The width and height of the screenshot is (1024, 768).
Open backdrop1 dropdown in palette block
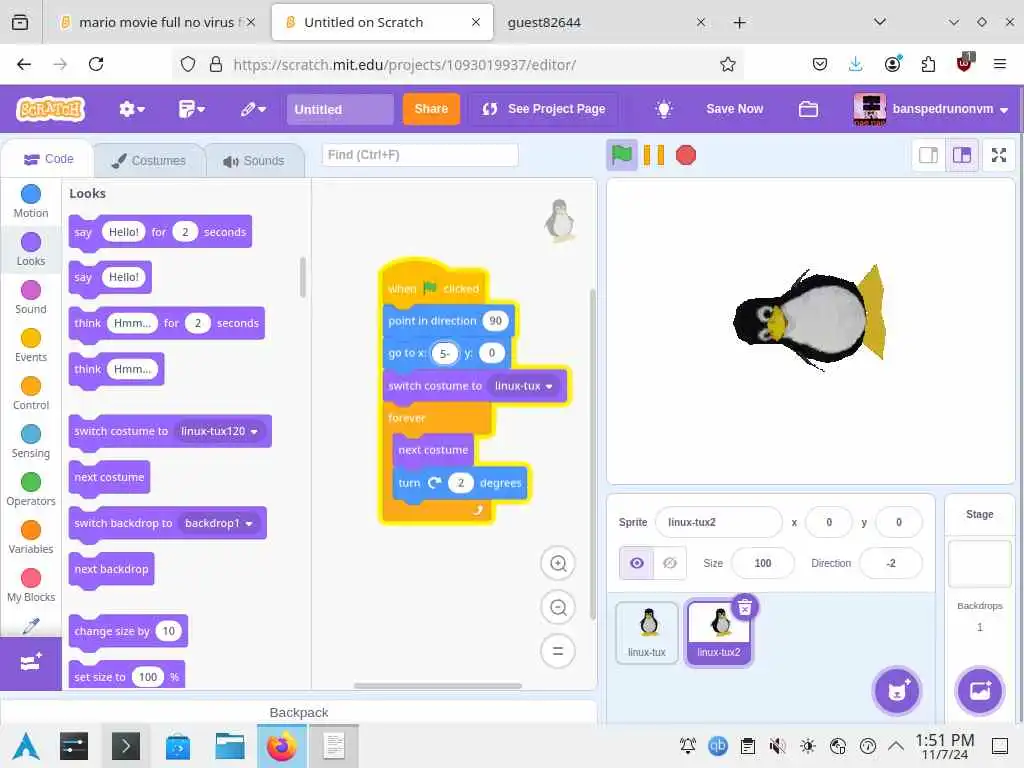tap(219, 523)
